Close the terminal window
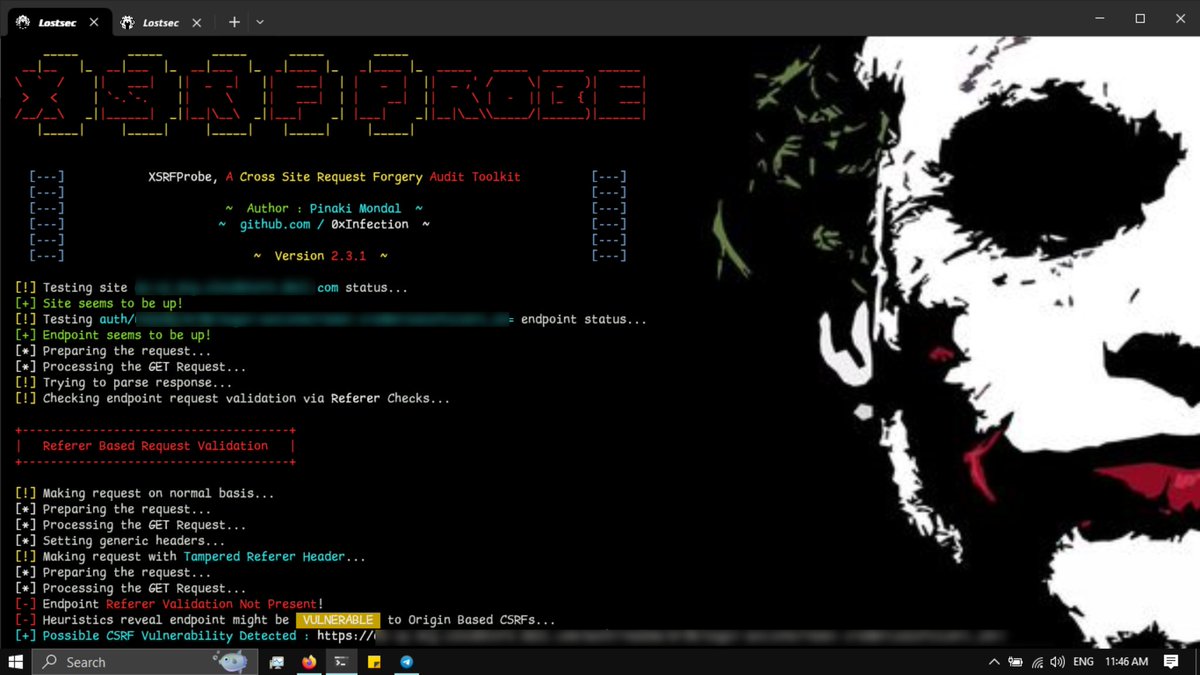This screenshot has height=675, width=1200. click(x=1182, y=19)
